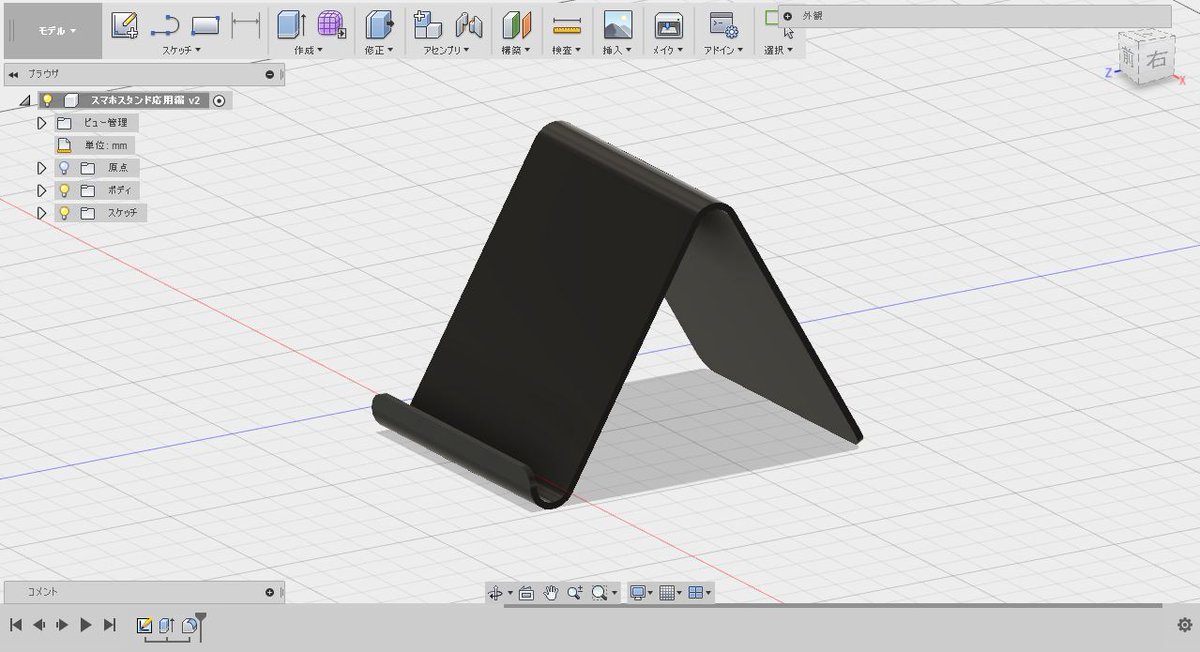Open the 修正 menu
The image size is (1200, 652).
click(x=379, y=49)
